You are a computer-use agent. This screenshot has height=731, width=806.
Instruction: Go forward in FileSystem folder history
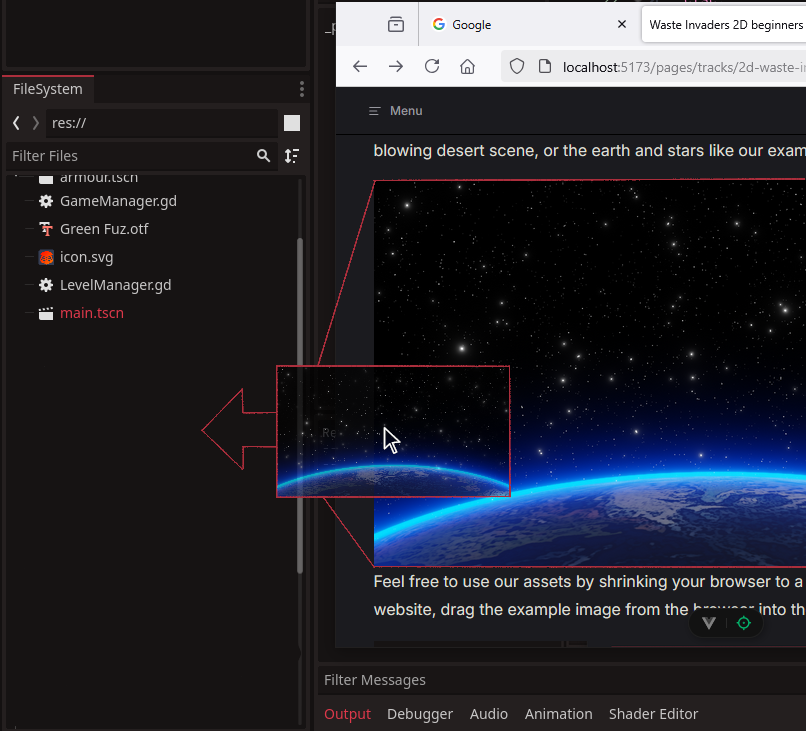35,123
